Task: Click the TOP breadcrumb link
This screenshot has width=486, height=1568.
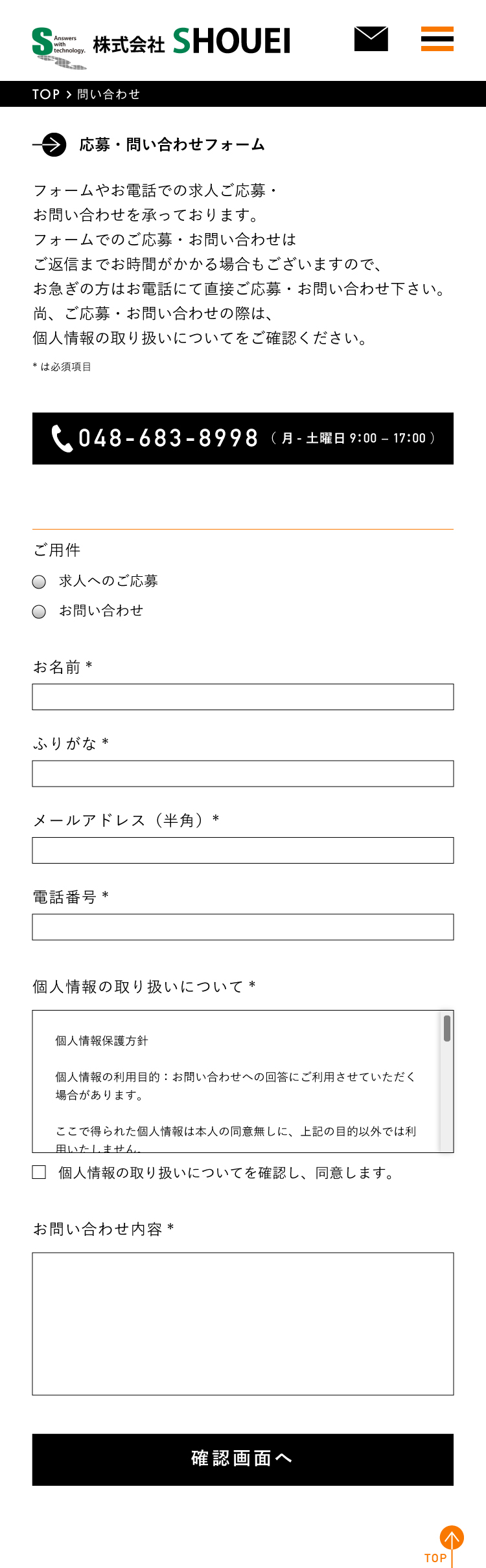Action: click(44, 94)
